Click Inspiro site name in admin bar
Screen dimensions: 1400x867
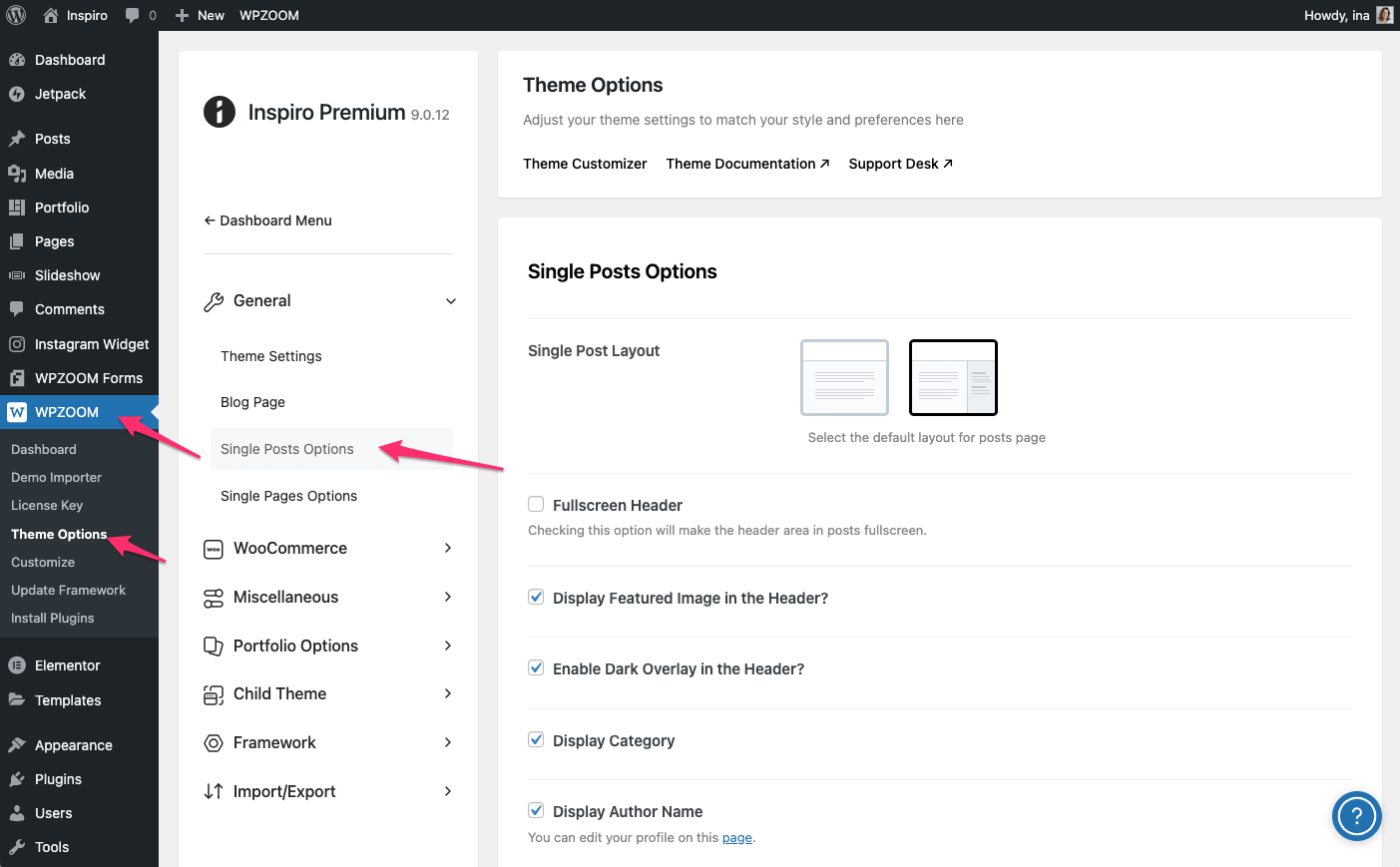(87, 15)
